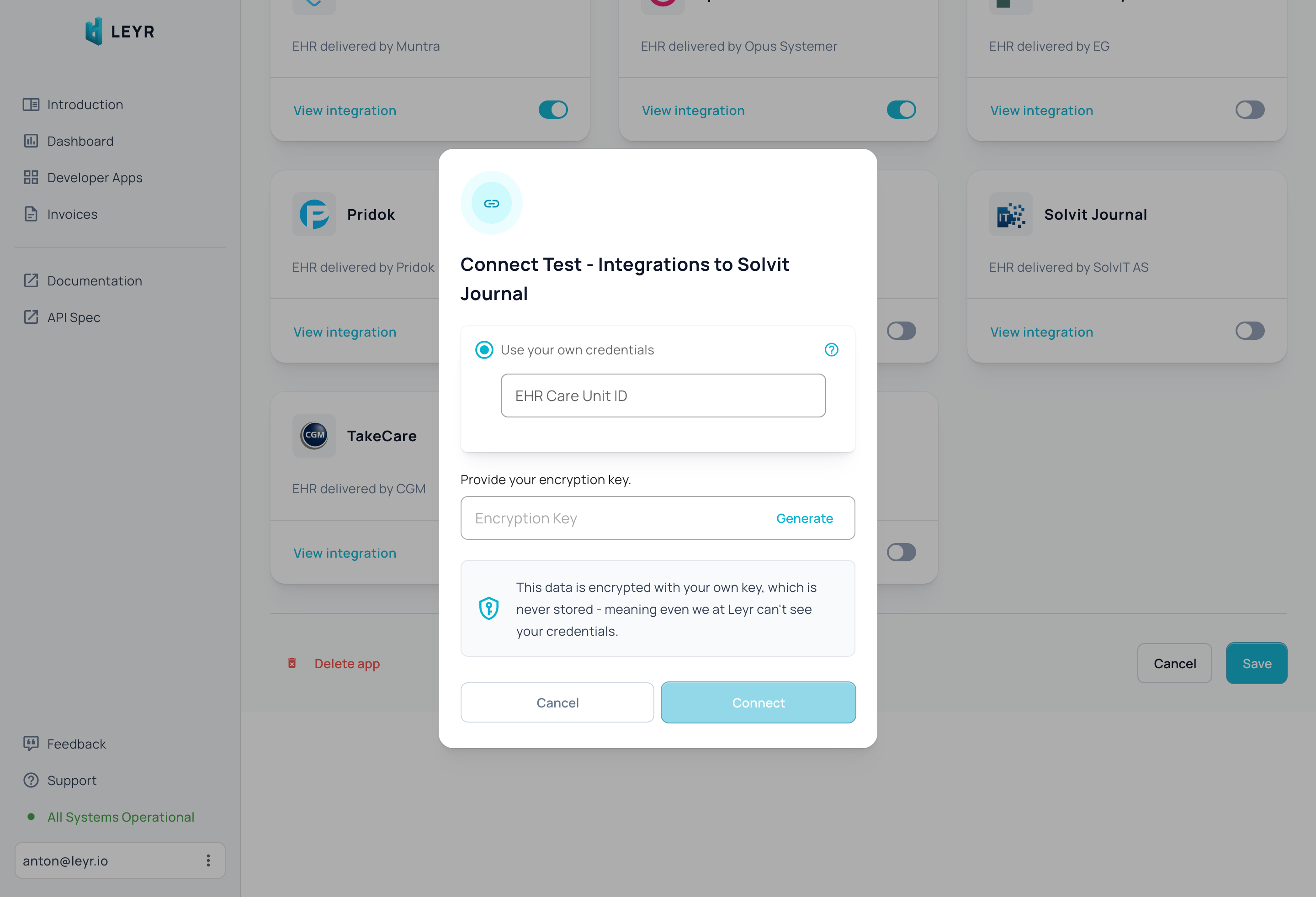Image resolution: width=1316 pixels, height=897 pixels.
Task: Open the Introduction menu item
Action: coord(85,104)
